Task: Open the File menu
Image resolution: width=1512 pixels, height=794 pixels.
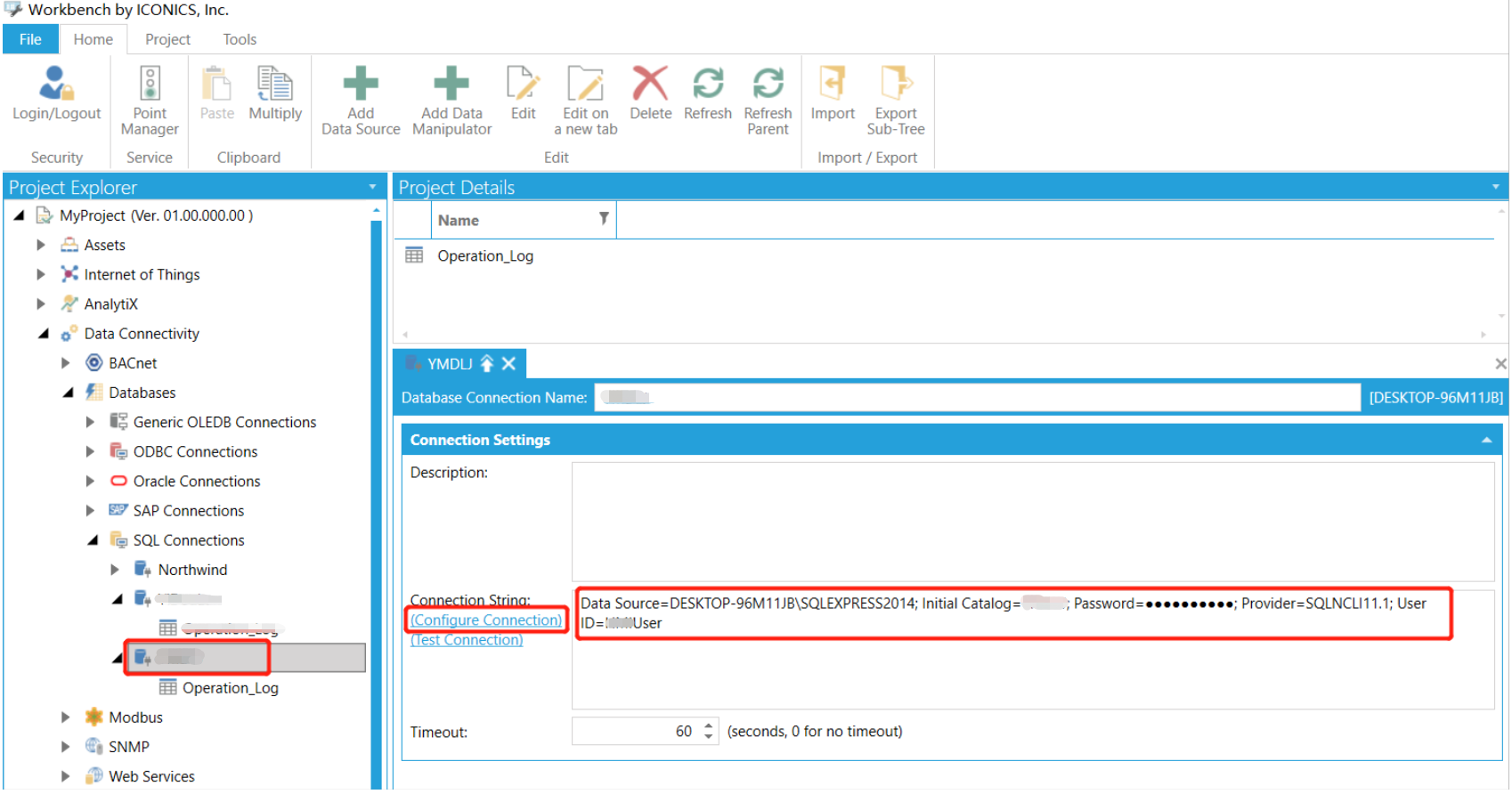Action: (30, 39)
